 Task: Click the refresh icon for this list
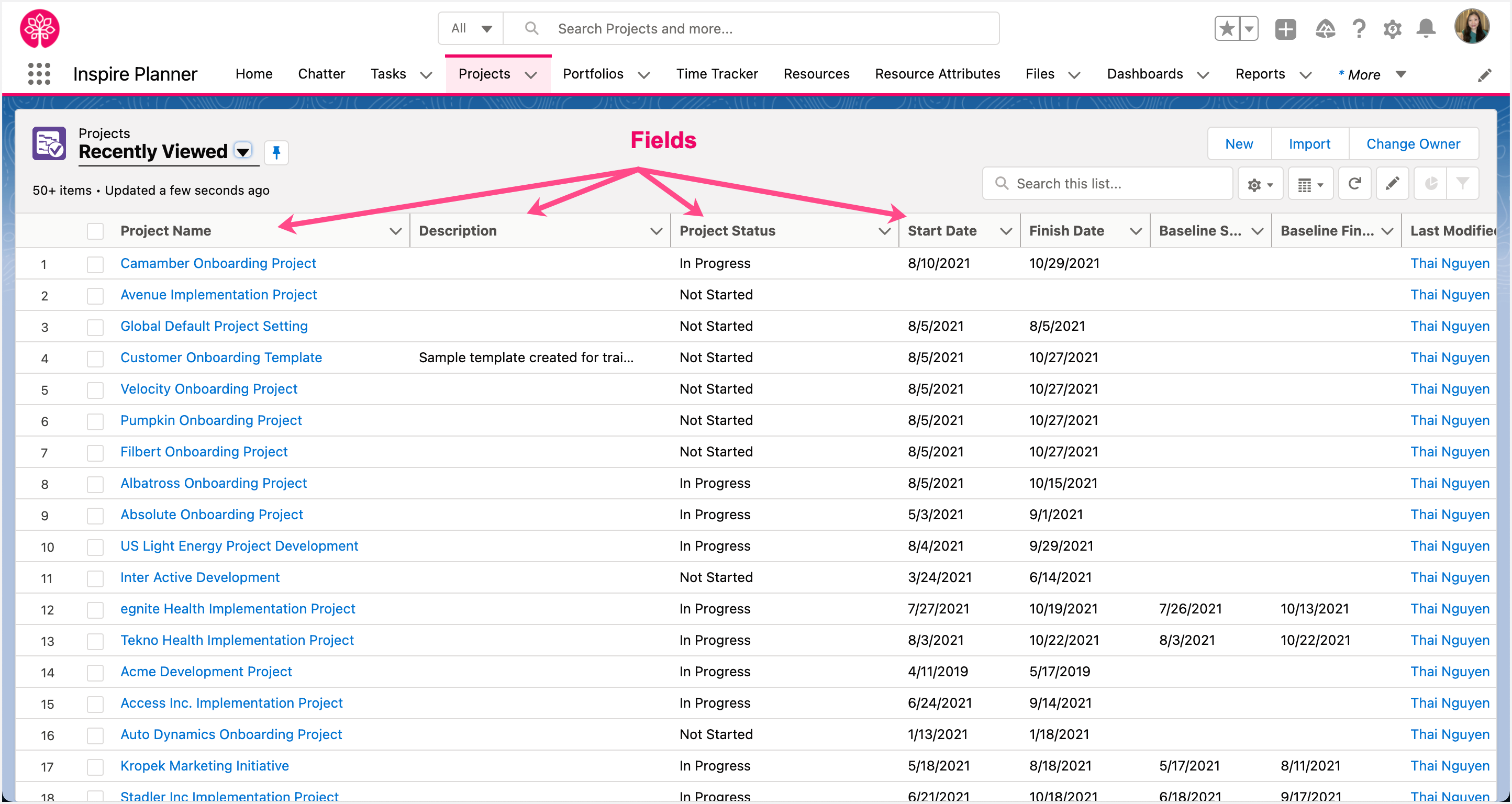[x=1357, y=183]
